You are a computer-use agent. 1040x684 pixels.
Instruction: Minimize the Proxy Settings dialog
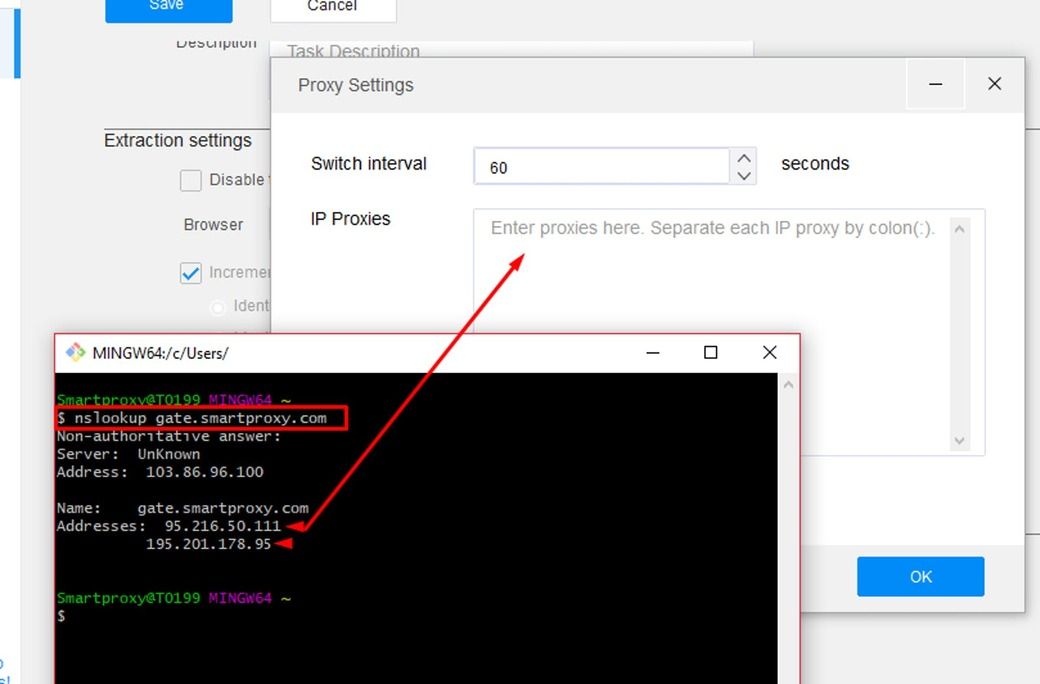(935, 84)
